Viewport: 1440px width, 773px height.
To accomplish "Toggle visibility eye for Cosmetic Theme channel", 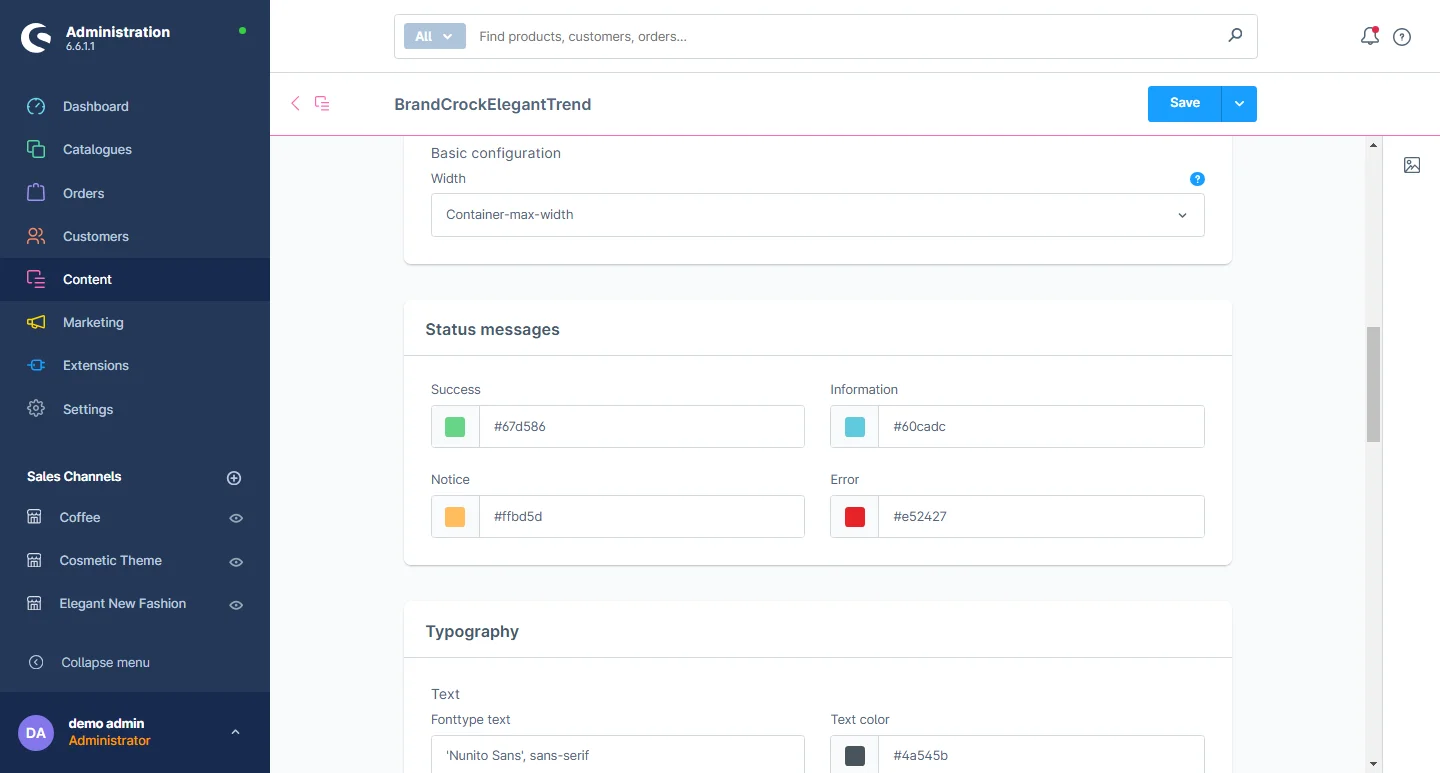I will [236, 562].
